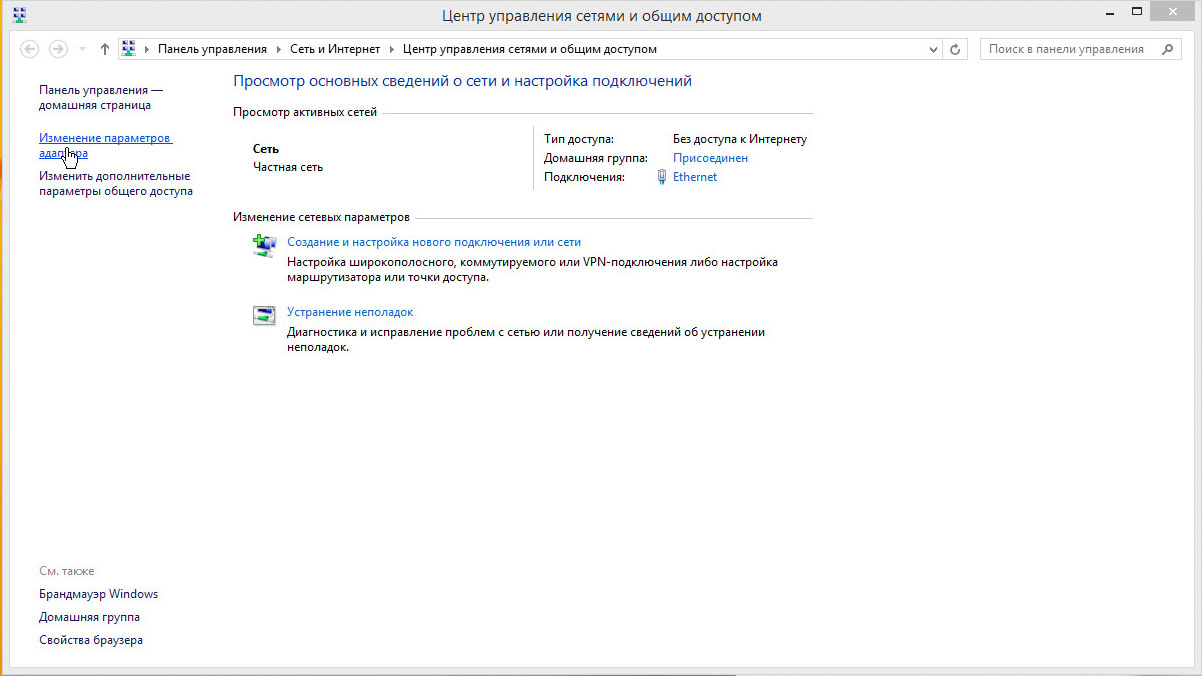This screenshot has width=1202, height=676.
Task: Click the Присоединен homegroup link
Action: click(710, 158)
